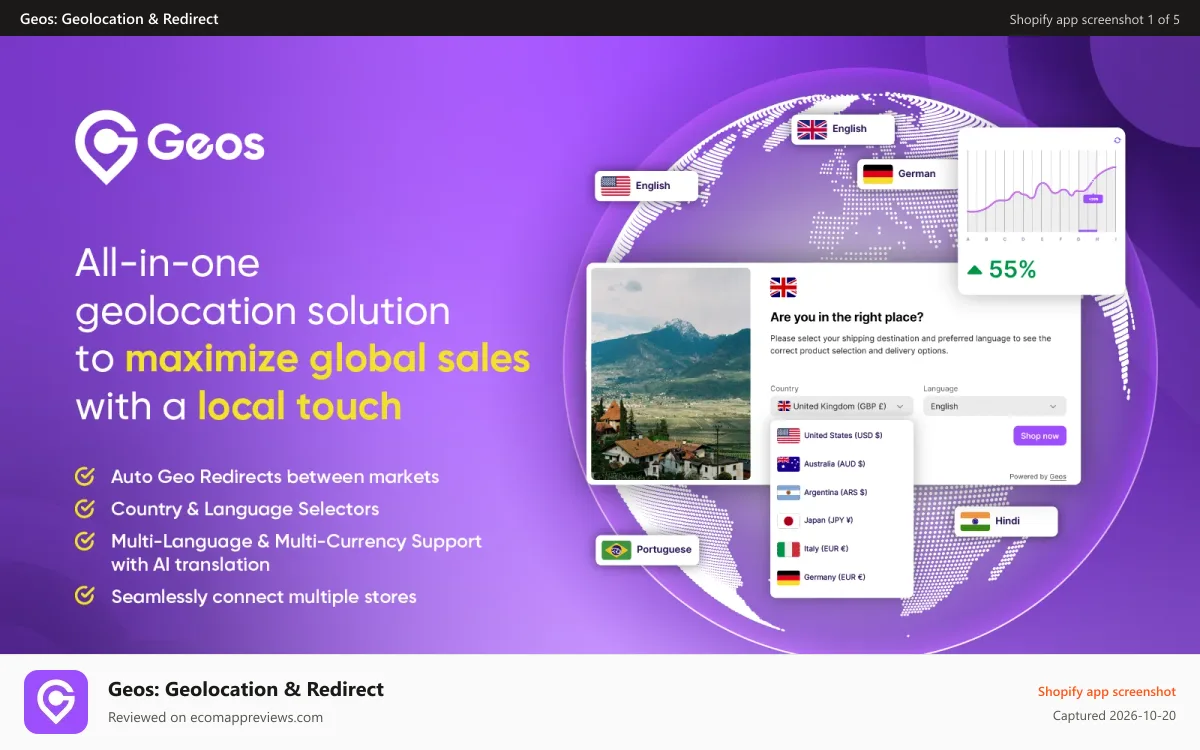Click the "local touch" yellow text
1200x750 pixels.
point(299,406)
